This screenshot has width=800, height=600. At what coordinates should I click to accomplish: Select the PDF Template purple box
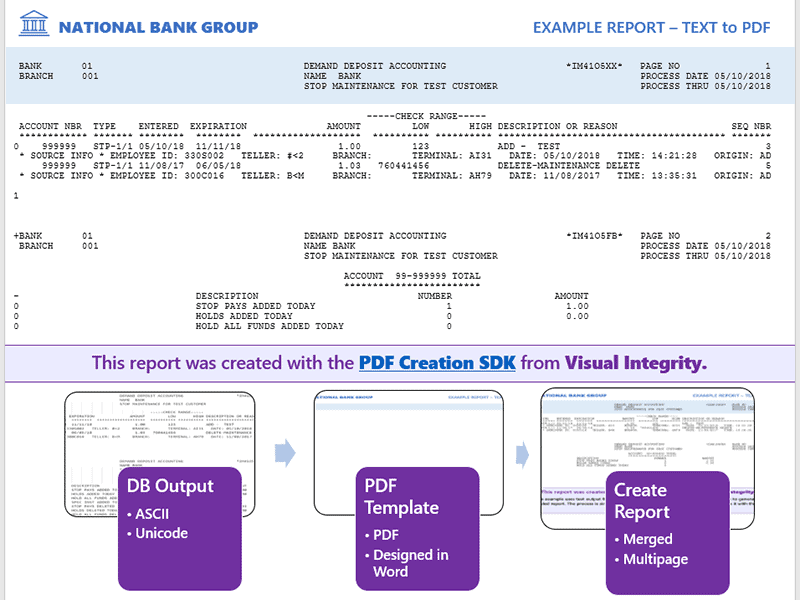click(417, 529)
